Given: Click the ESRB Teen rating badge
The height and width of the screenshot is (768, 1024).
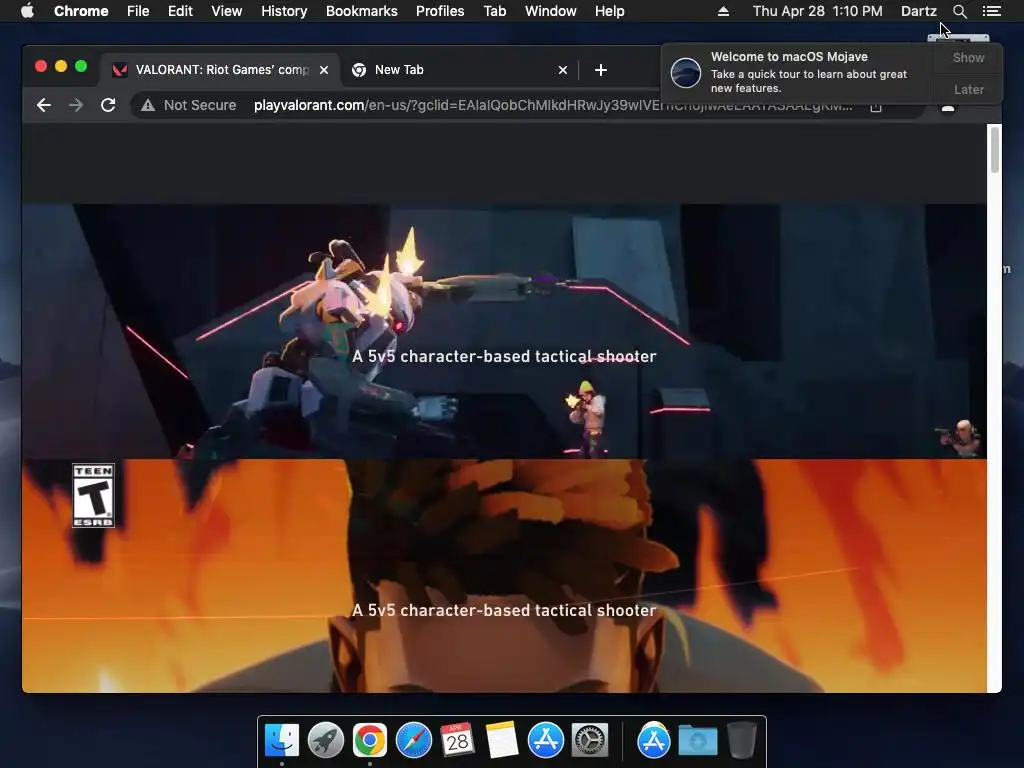Looking at the screenshot, I should [93, 496].
